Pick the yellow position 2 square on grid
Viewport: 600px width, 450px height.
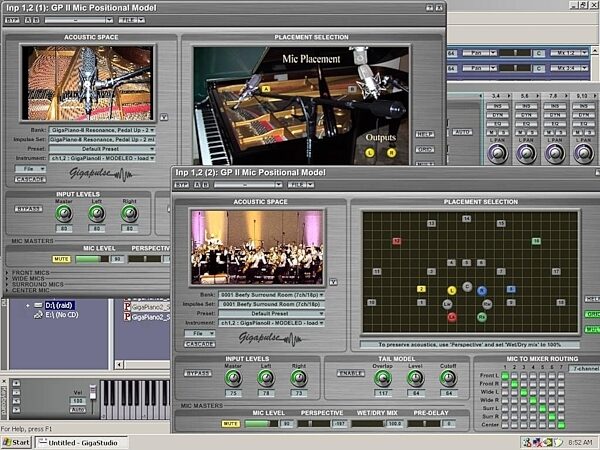(421, 289)
